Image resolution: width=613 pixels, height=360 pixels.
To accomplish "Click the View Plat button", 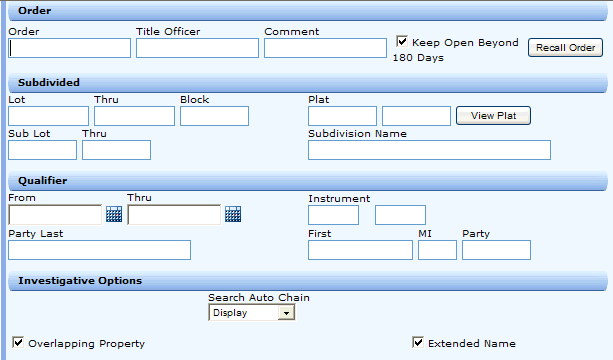I will click(x=493, y=116).
